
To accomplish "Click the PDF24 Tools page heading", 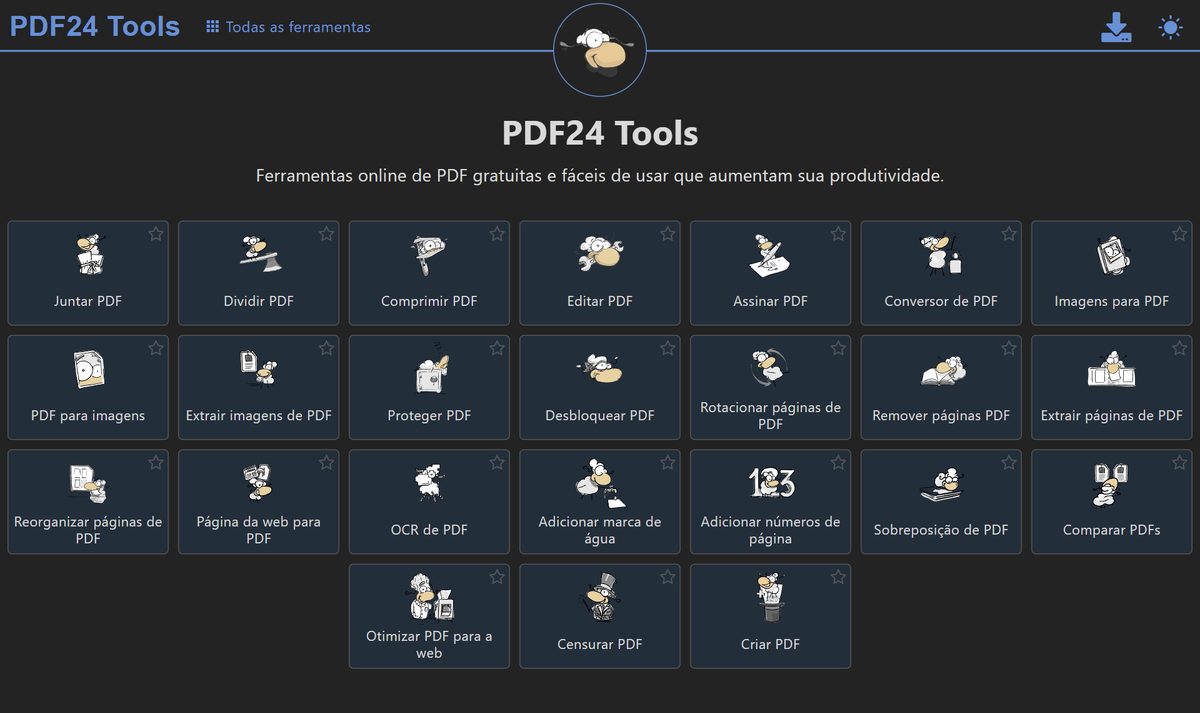I will (600, 133).
